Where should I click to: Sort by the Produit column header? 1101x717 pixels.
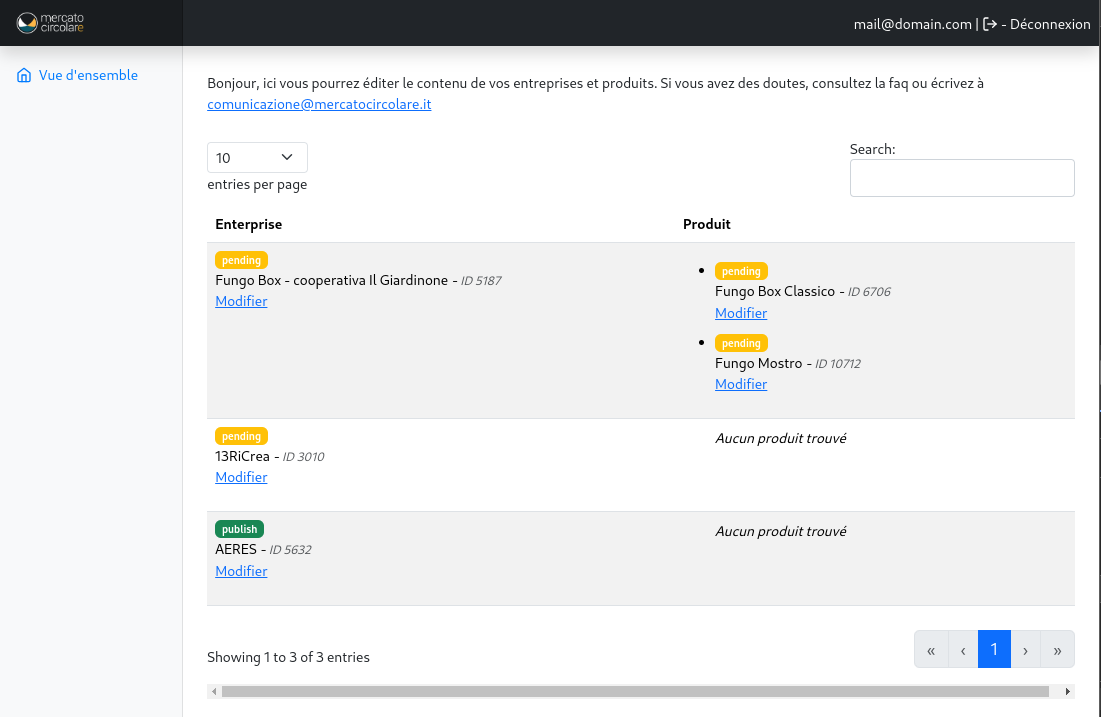[706, 224]
